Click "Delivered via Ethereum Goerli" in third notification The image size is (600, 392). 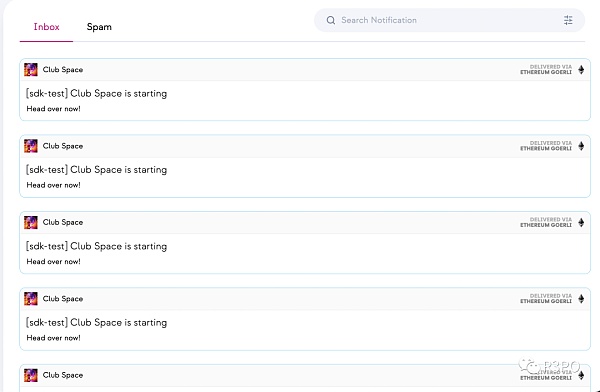(x=546, y=222)
